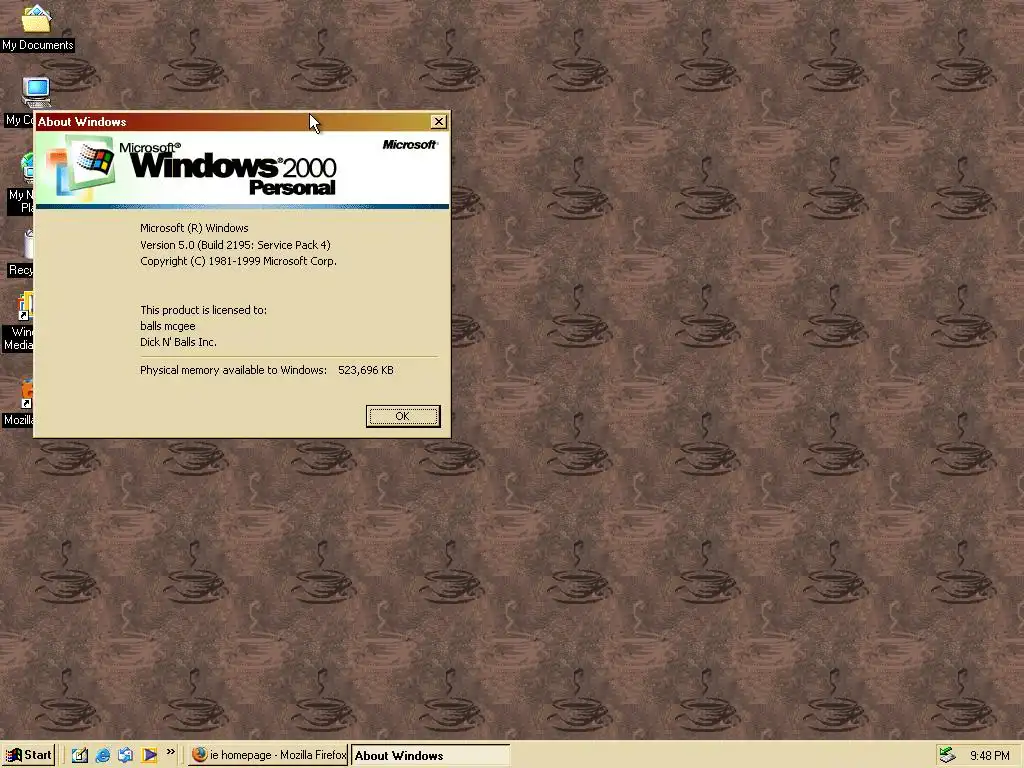
Task: Open the Start menu
Action: (x=29, y=756)
